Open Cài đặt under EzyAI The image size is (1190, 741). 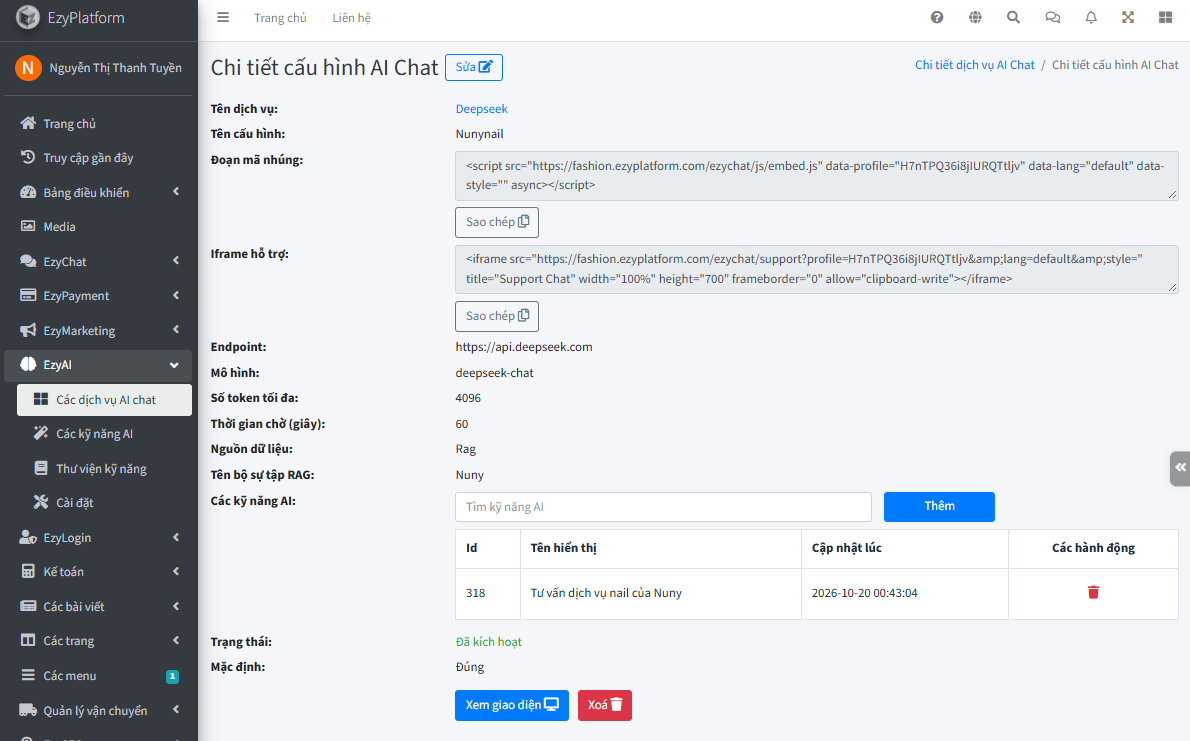(x=104, y=503)
